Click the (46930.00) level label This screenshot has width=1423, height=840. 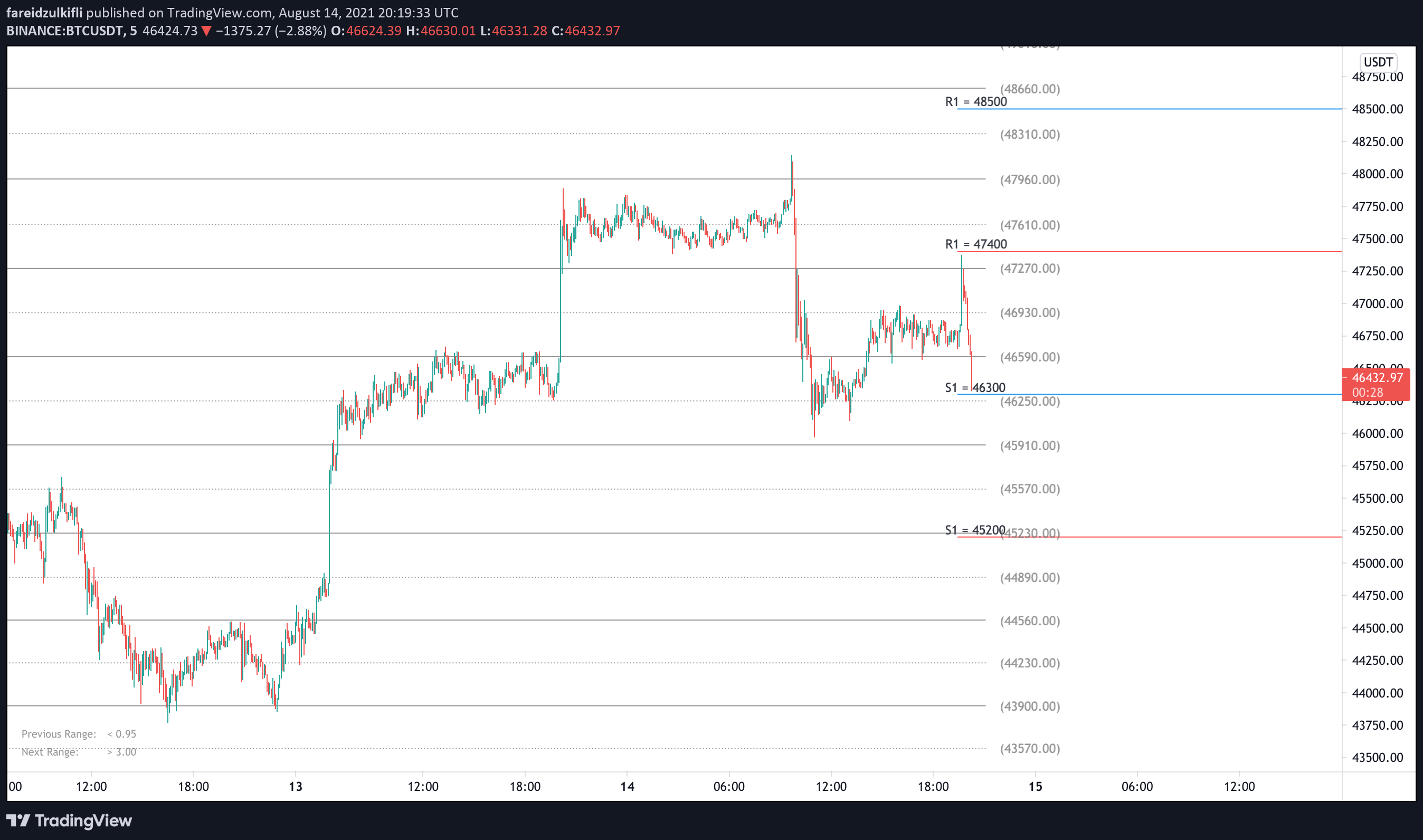[1029, 312]
